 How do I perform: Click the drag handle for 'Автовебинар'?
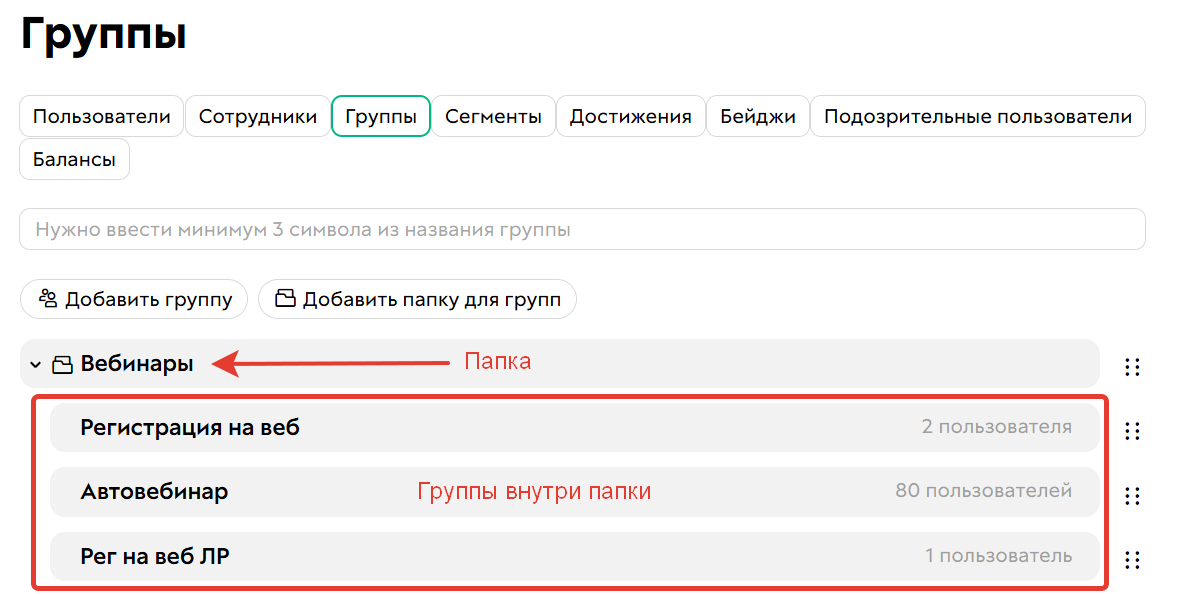coord(1133,494)
